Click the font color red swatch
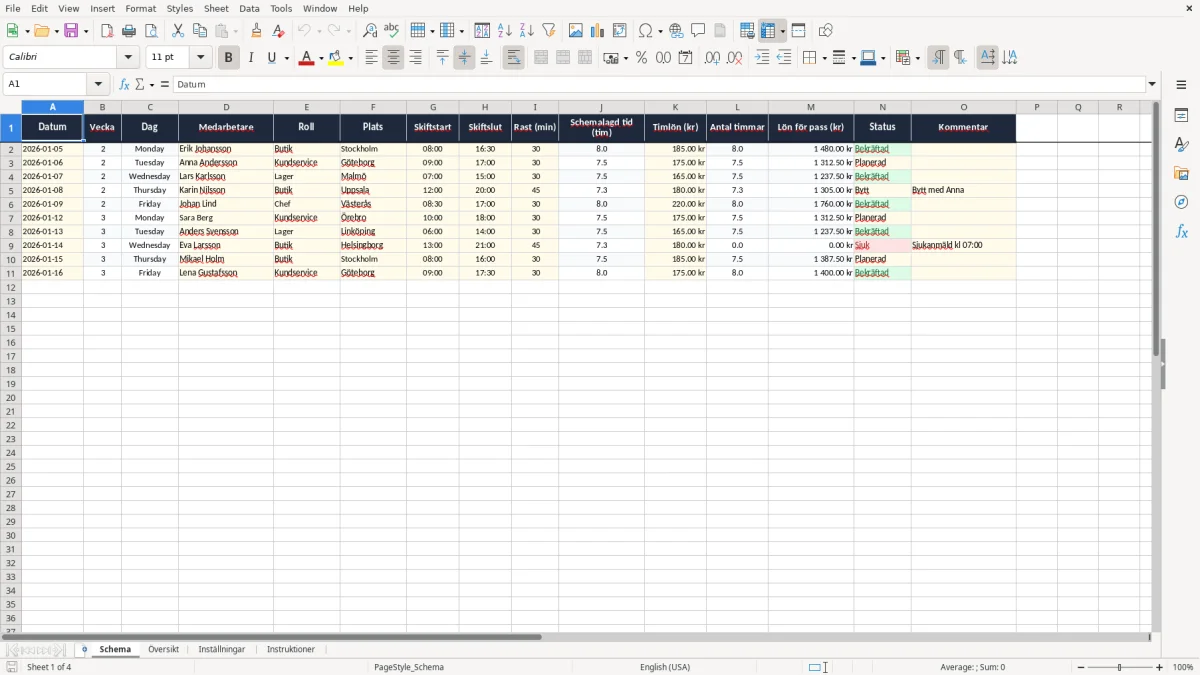Viewport: 1200px width, 675px height. (x=305, y=58)
